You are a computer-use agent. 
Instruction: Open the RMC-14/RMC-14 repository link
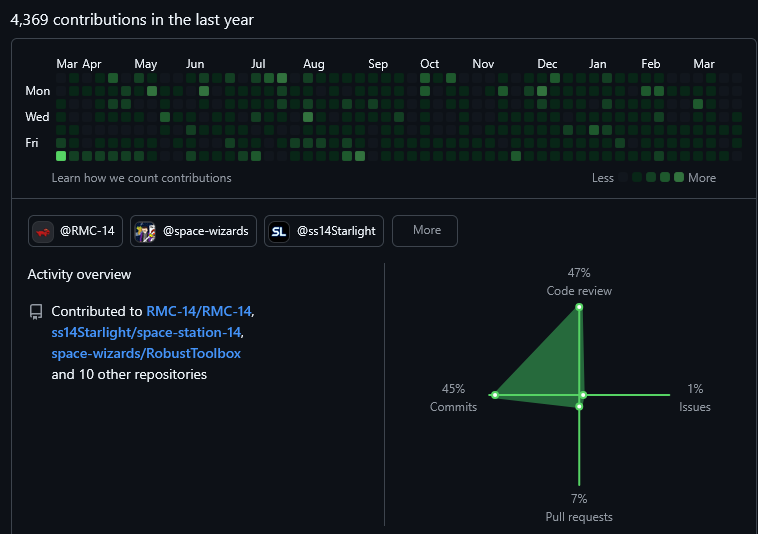pyautogui.click(x=200, y=311)
